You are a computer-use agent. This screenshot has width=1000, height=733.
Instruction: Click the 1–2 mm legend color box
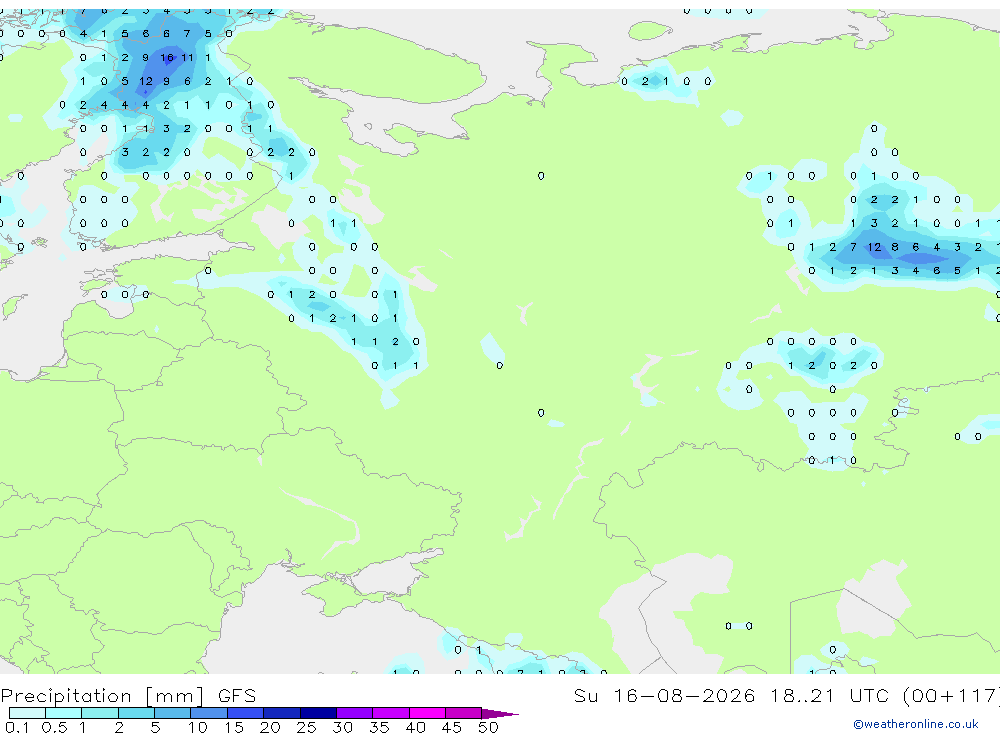100,713
